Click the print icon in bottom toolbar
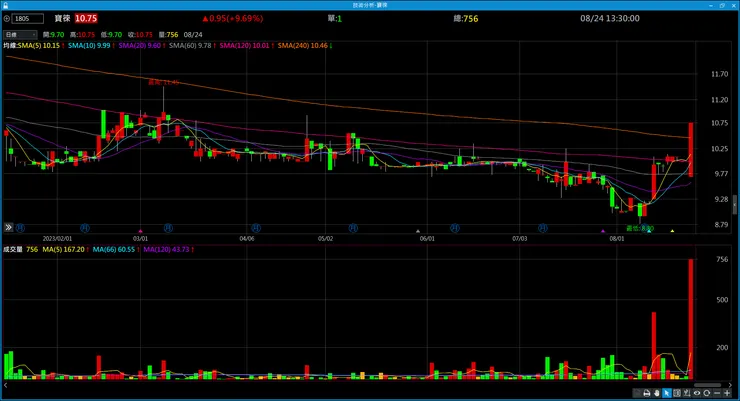Screen dimensions: 740x401 (647, 393)
